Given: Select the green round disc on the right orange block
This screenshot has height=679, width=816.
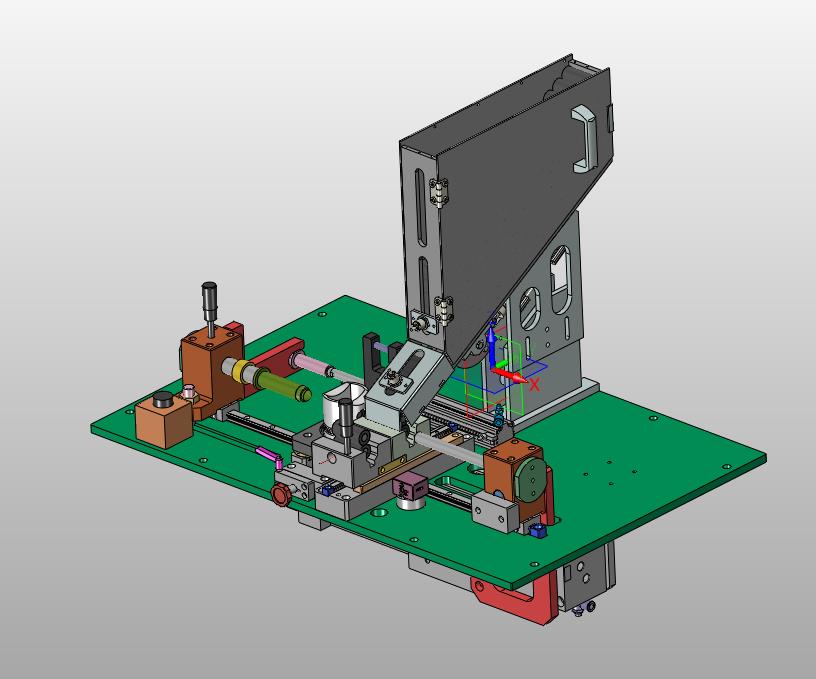Looking at the screenshot, I should (530, 478).
